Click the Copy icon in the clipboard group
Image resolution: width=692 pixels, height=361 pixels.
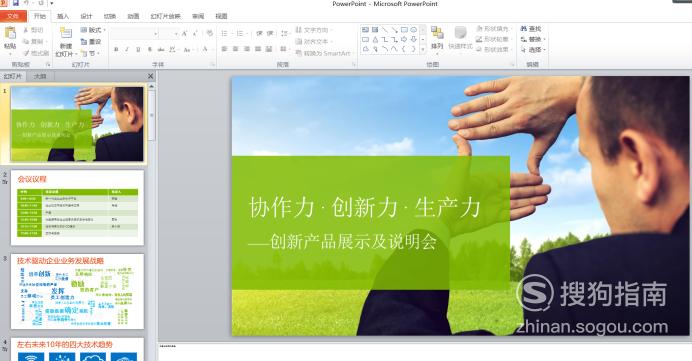point(26,41)
